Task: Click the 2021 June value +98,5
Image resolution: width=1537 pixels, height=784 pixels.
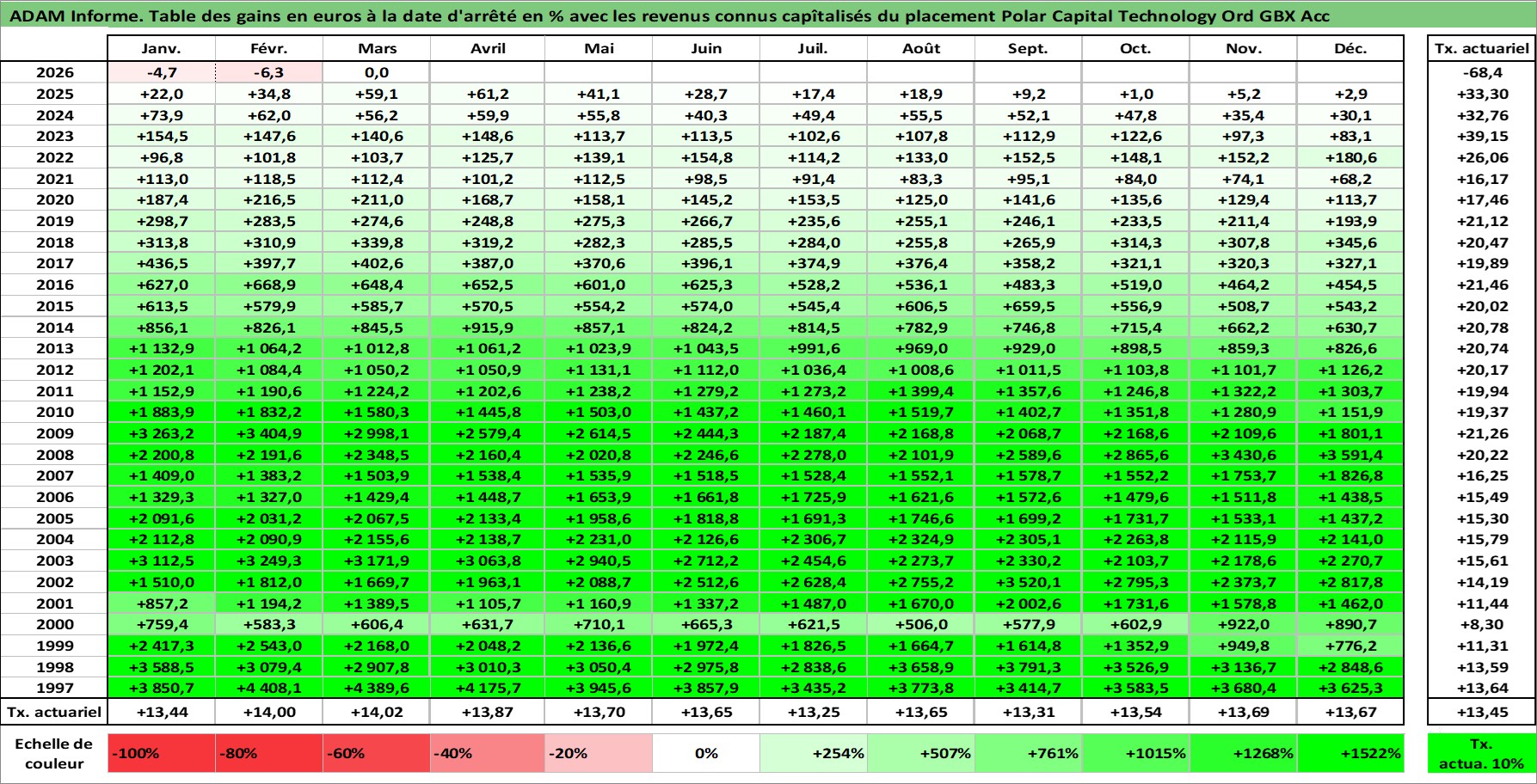Action: tap(706, 179)
